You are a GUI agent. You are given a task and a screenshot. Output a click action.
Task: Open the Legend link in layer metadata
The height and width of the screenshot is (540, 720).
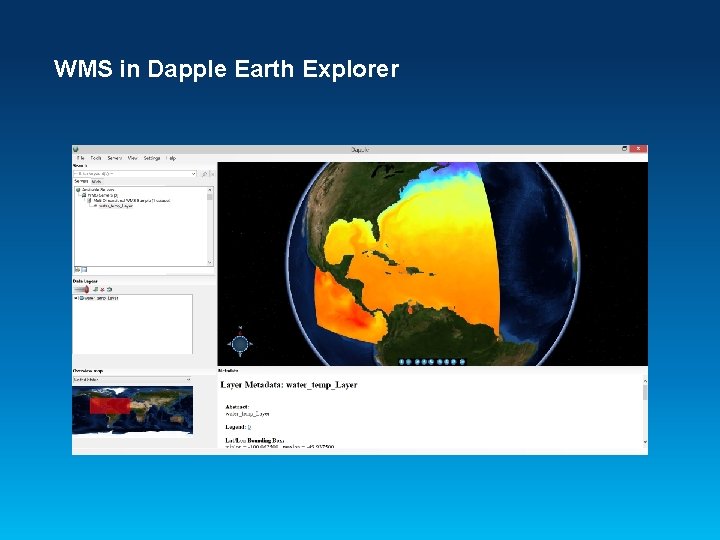click(x=249, y=427)
